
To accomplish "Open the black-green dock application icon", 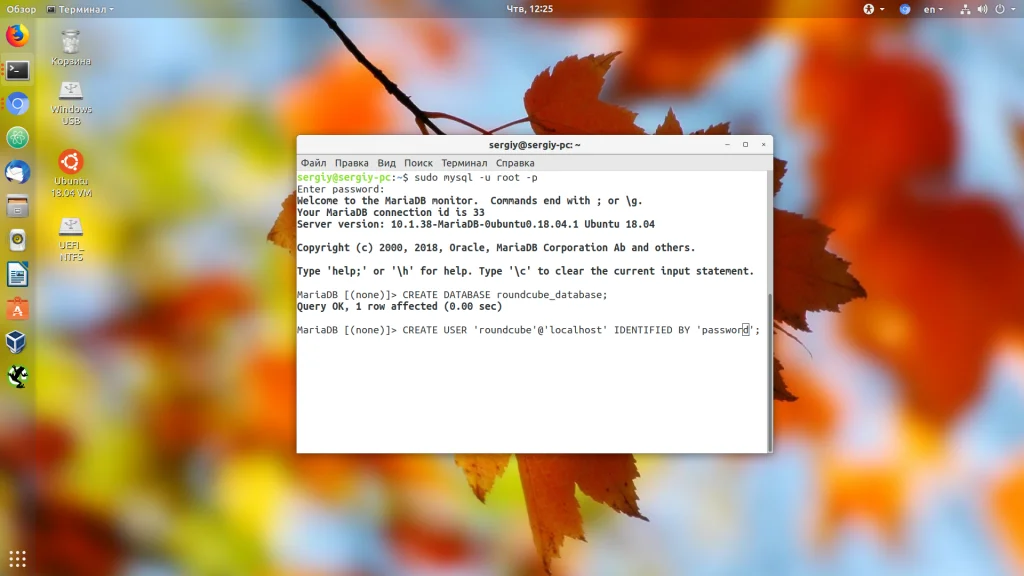I will (18, 376).
